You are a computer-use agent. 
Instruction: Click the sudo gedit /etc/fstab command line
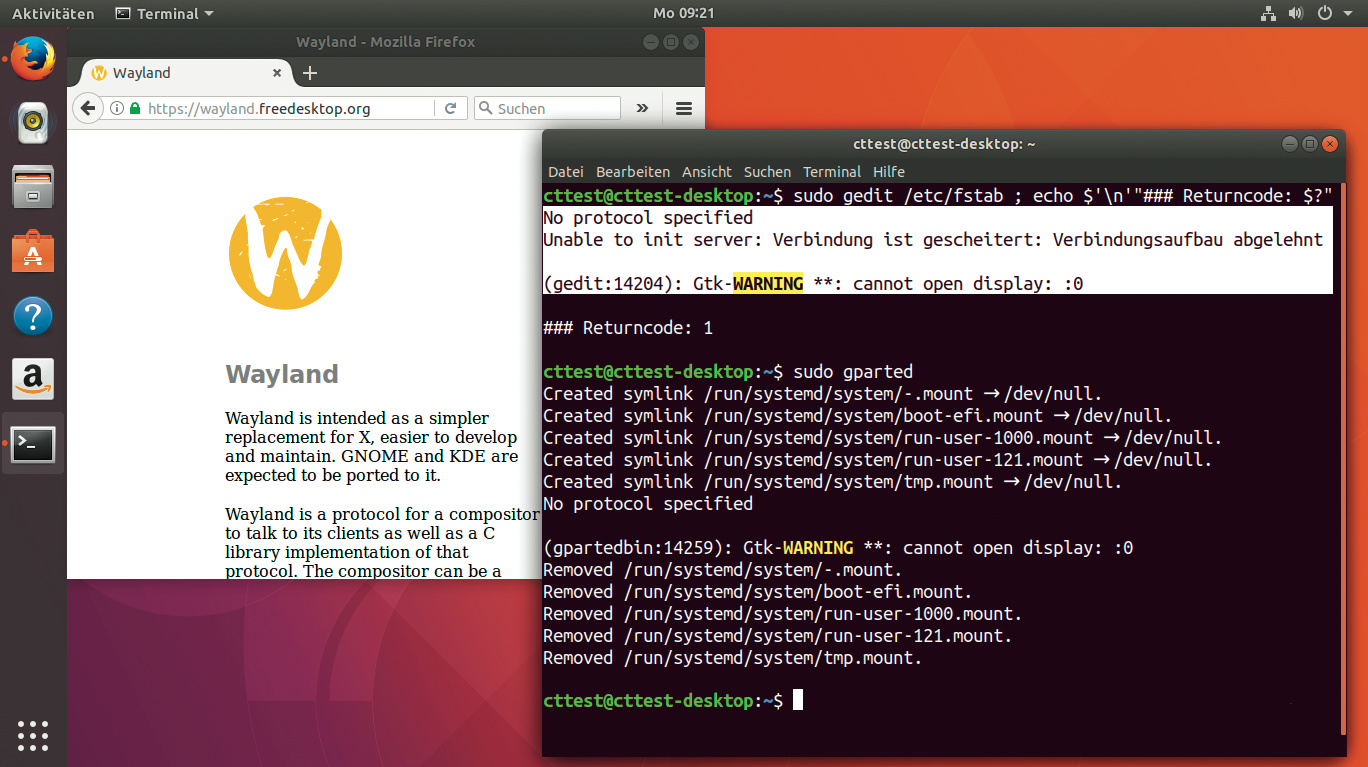coord(938,196)
